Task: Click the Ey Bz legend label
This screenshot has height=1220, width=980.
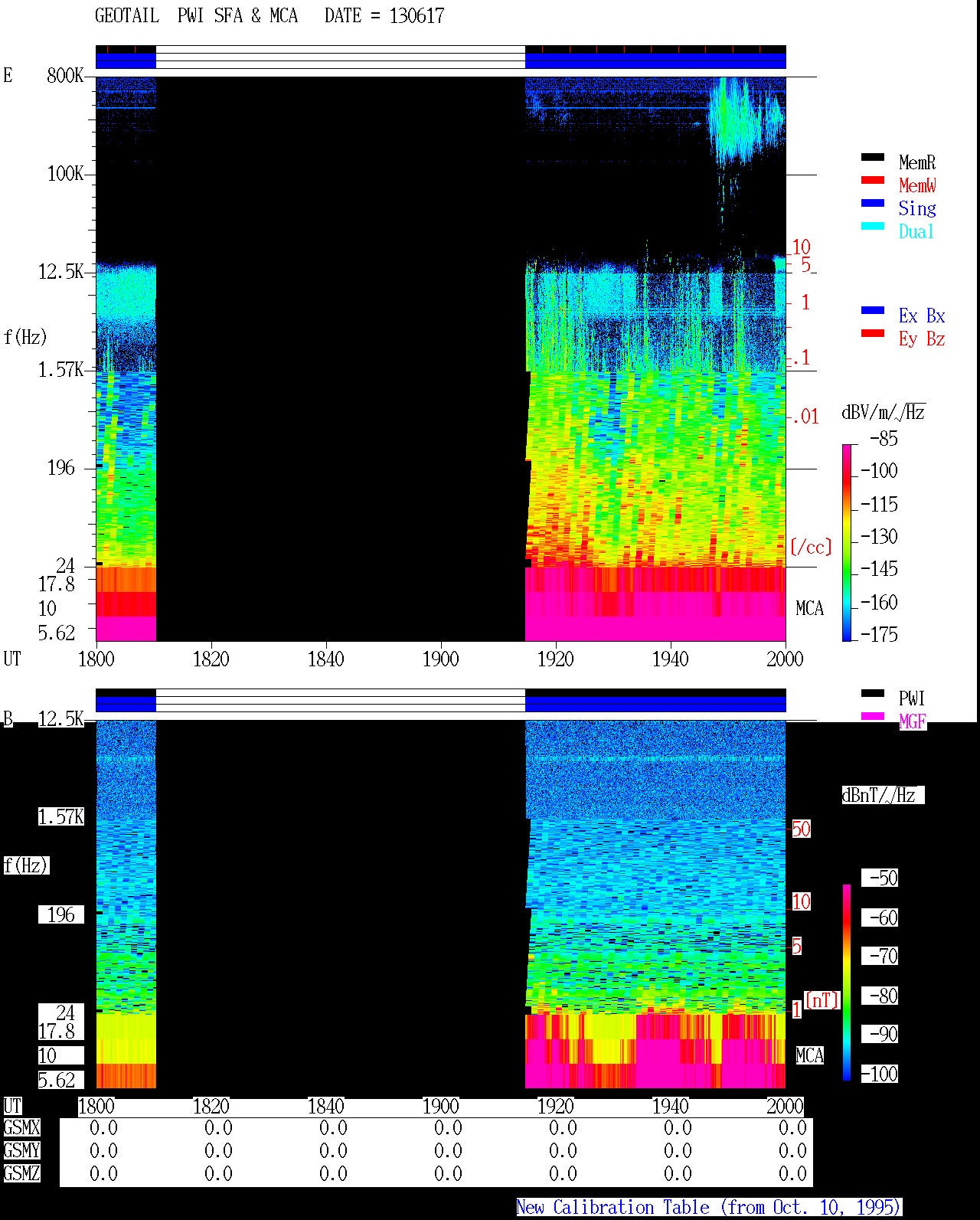Action: point(922,339)
